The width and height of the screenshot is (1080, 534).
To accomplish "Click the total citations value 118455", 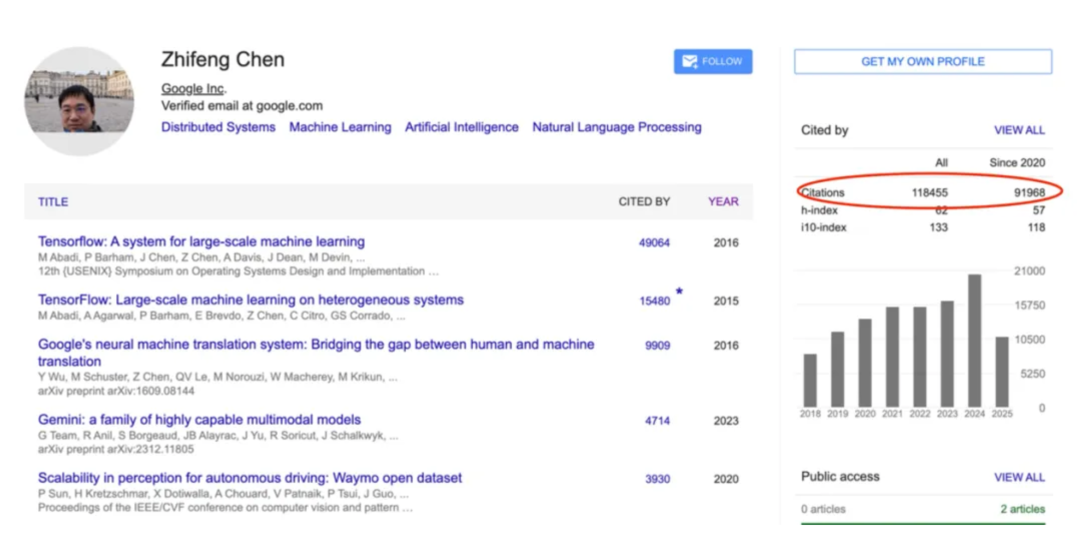I will click(930, 193).
